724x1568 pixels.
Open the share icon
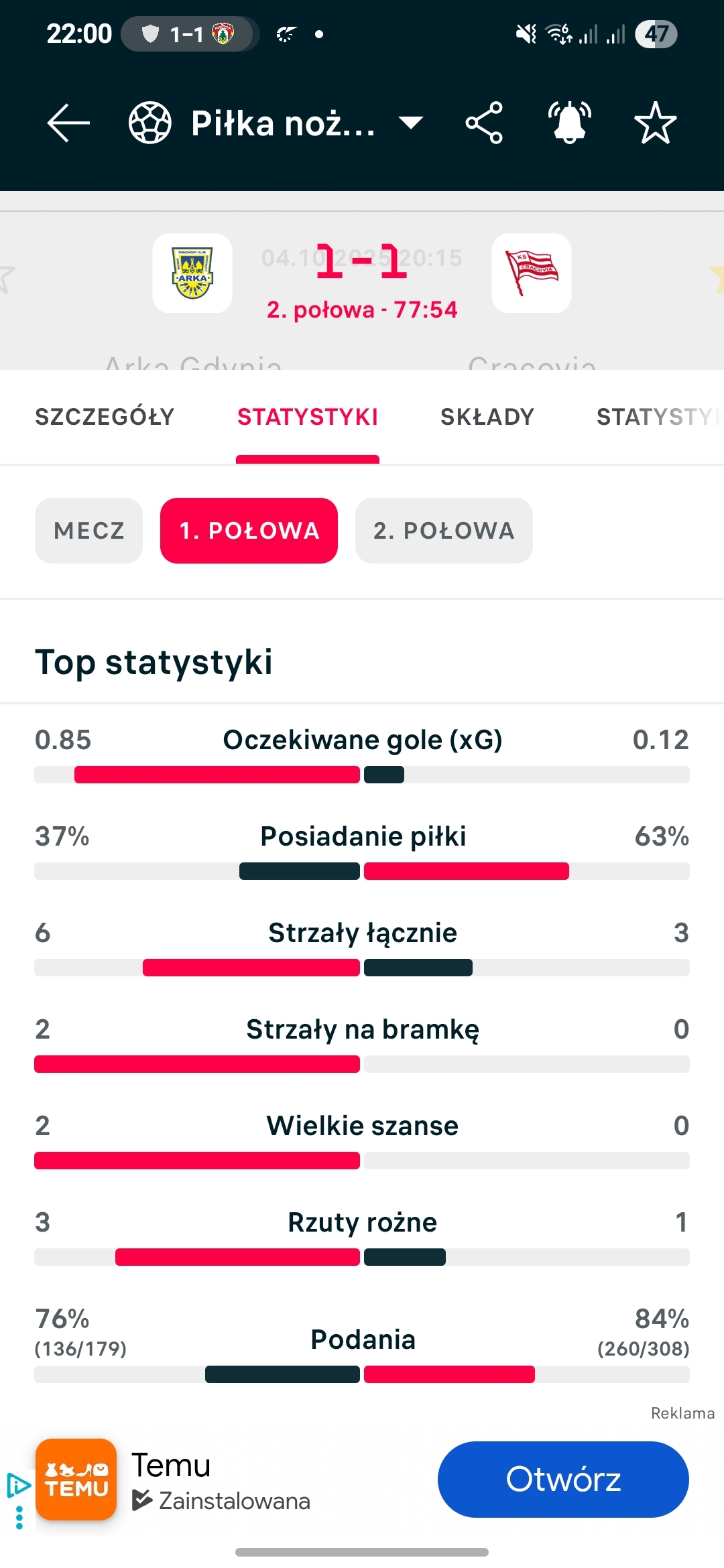click(484, 123)
